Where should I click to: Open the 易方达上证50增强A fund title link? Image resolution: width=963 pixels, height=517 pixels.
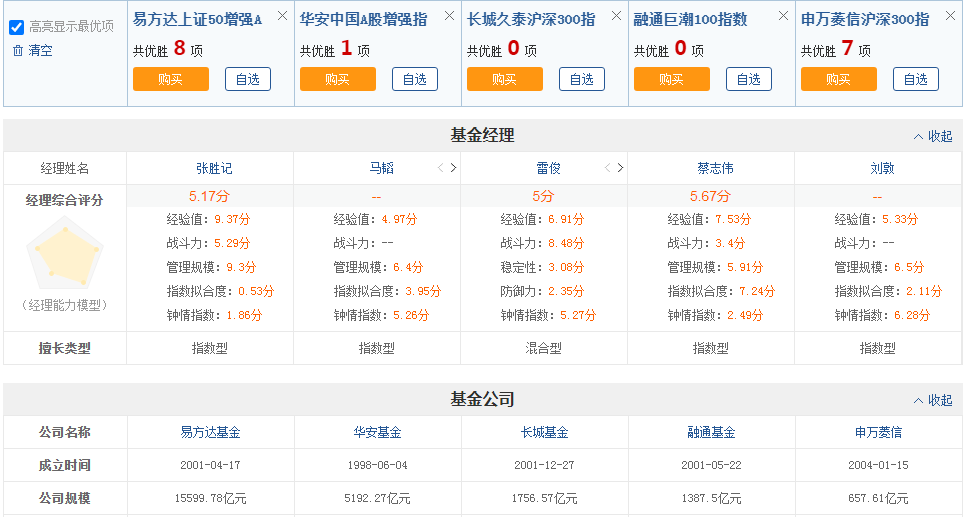pyautogui.click(x=198, y=20)
